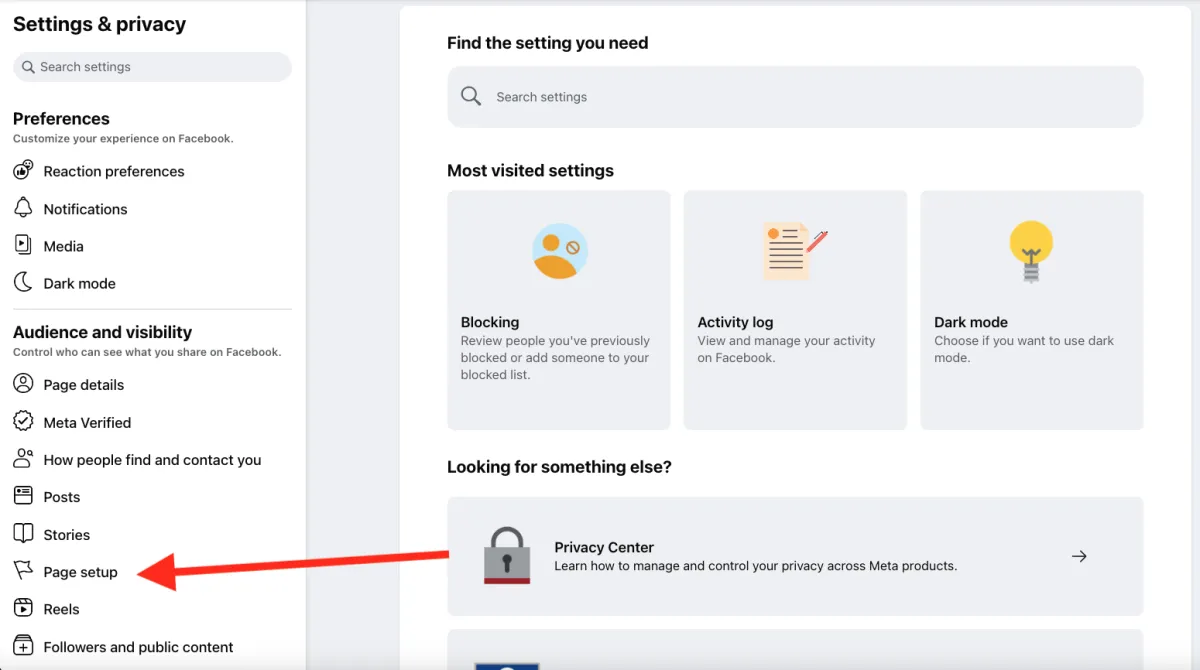Click the Page setup flag icon
Screen dimensions: 1200x670
point(23,571)
